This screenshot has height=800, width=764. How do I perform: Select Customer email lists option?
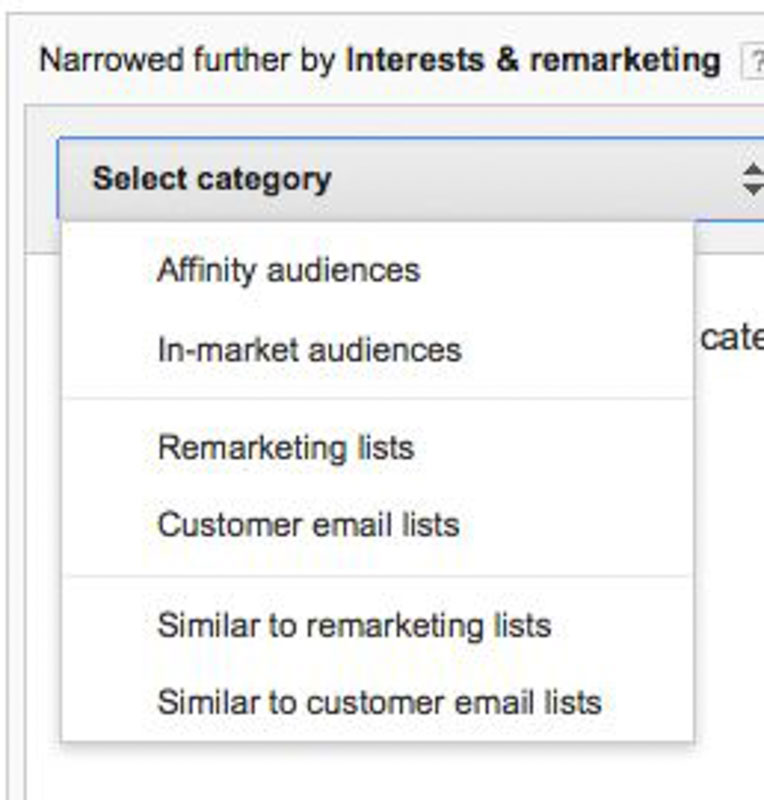(x=308, y=524)
